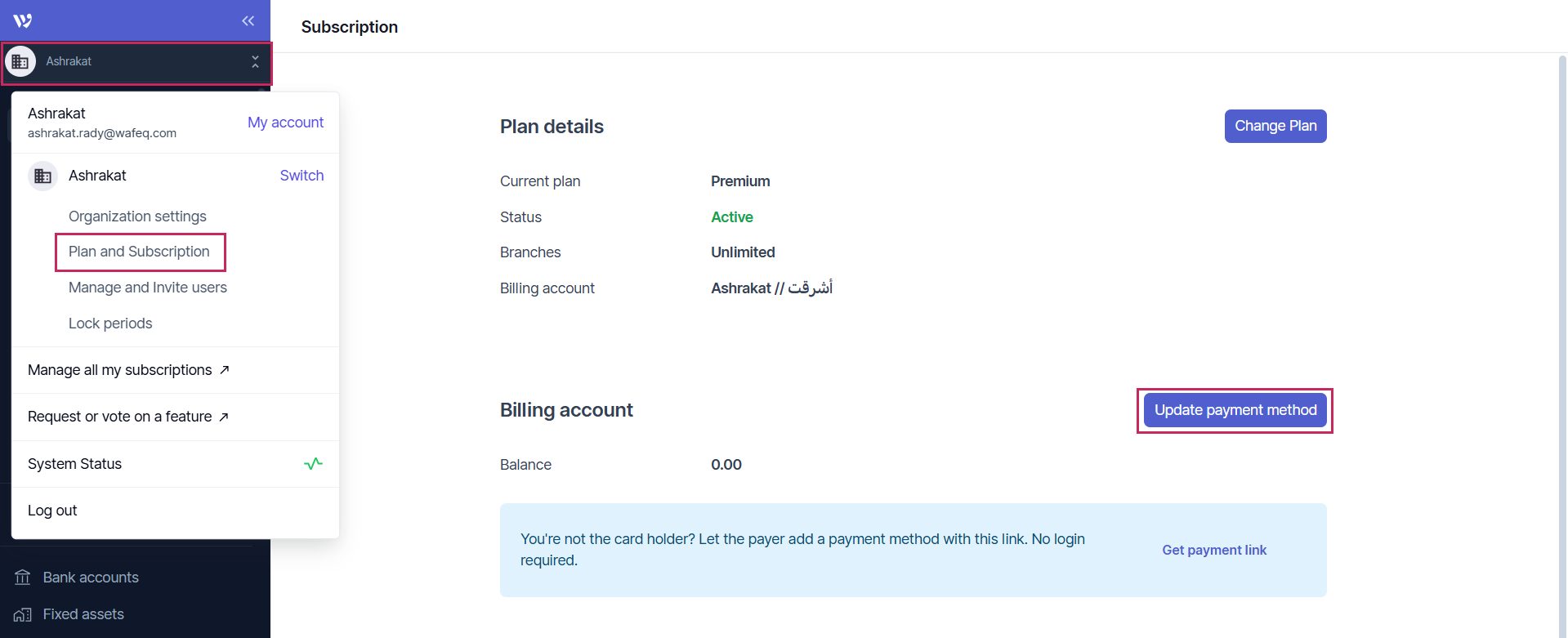Viewport: 1568px width, 638px height.
Task: Open Manage and Invite users
Action: tap(148, 288)
